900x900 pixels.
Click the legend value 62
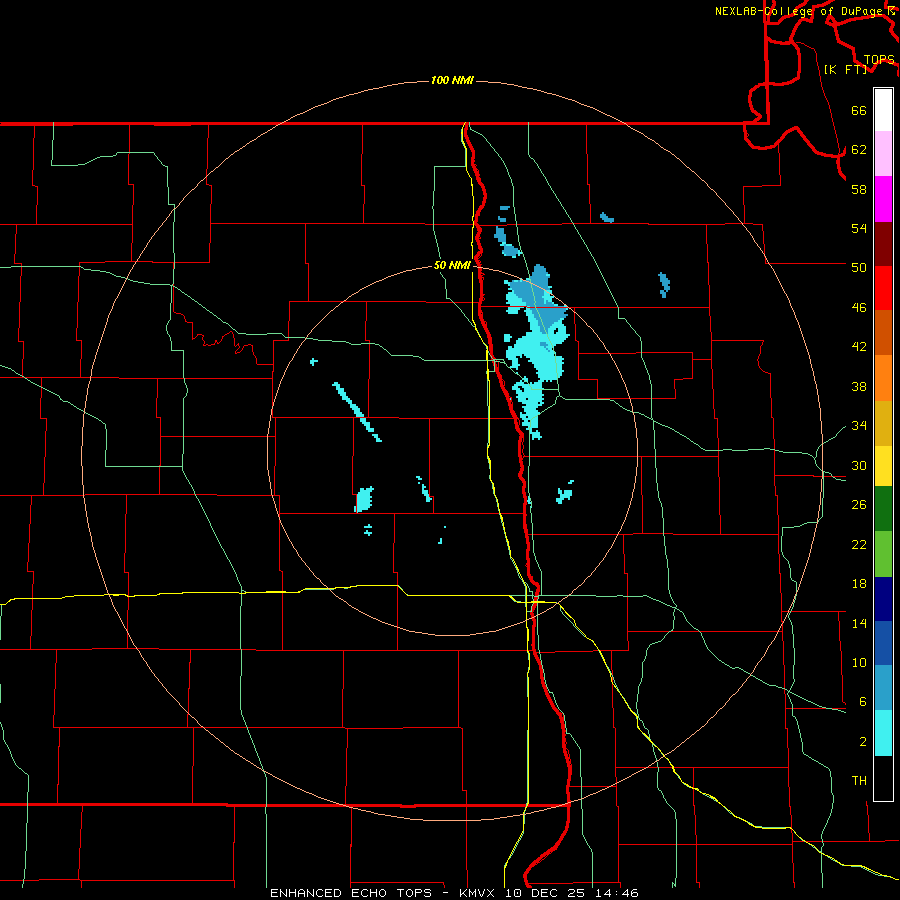pyautogui.click(x=859, y=150)
